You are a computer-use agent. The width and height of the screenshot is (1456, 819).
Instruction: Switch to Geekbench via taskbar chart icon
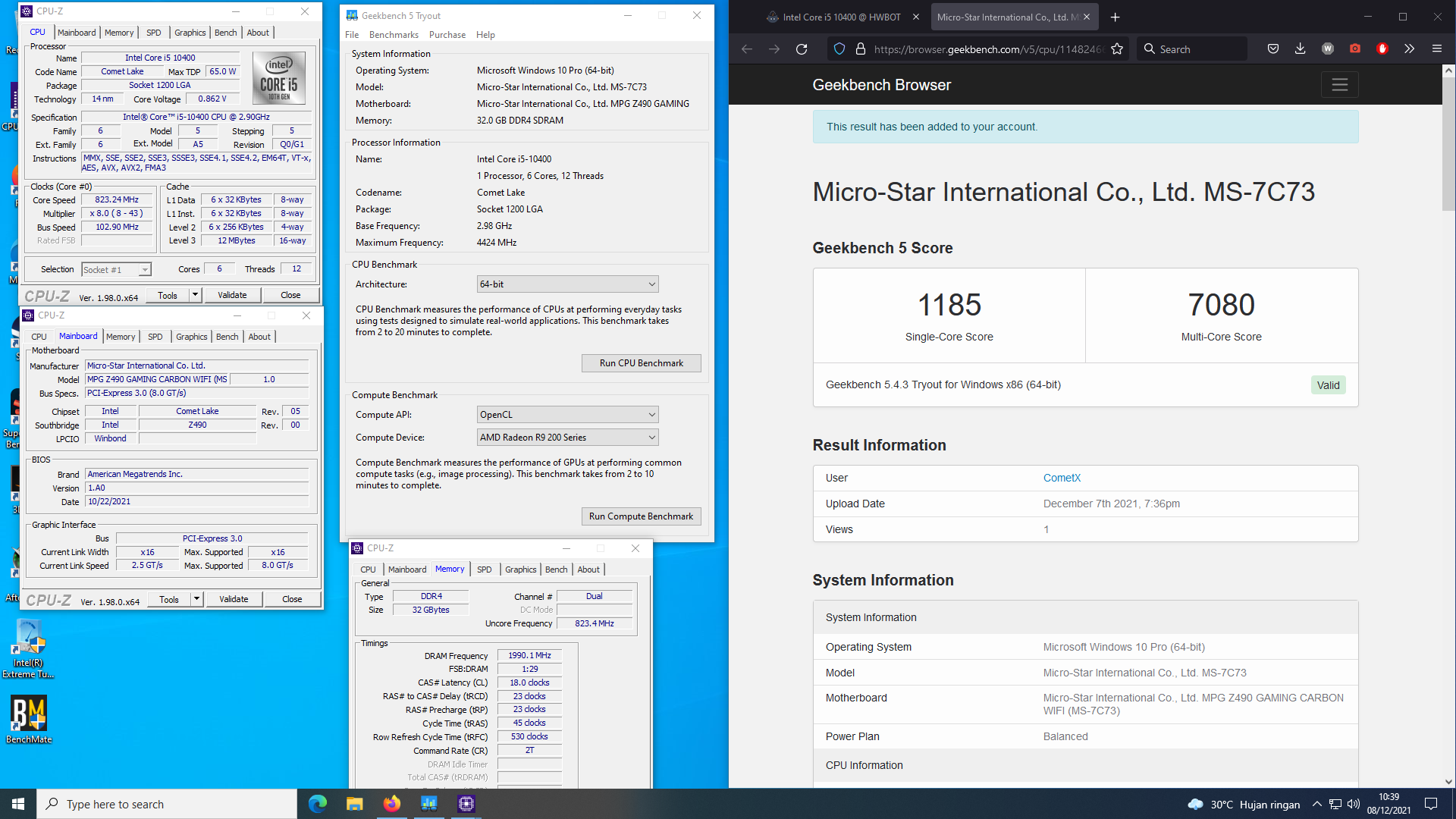(429, 804)
